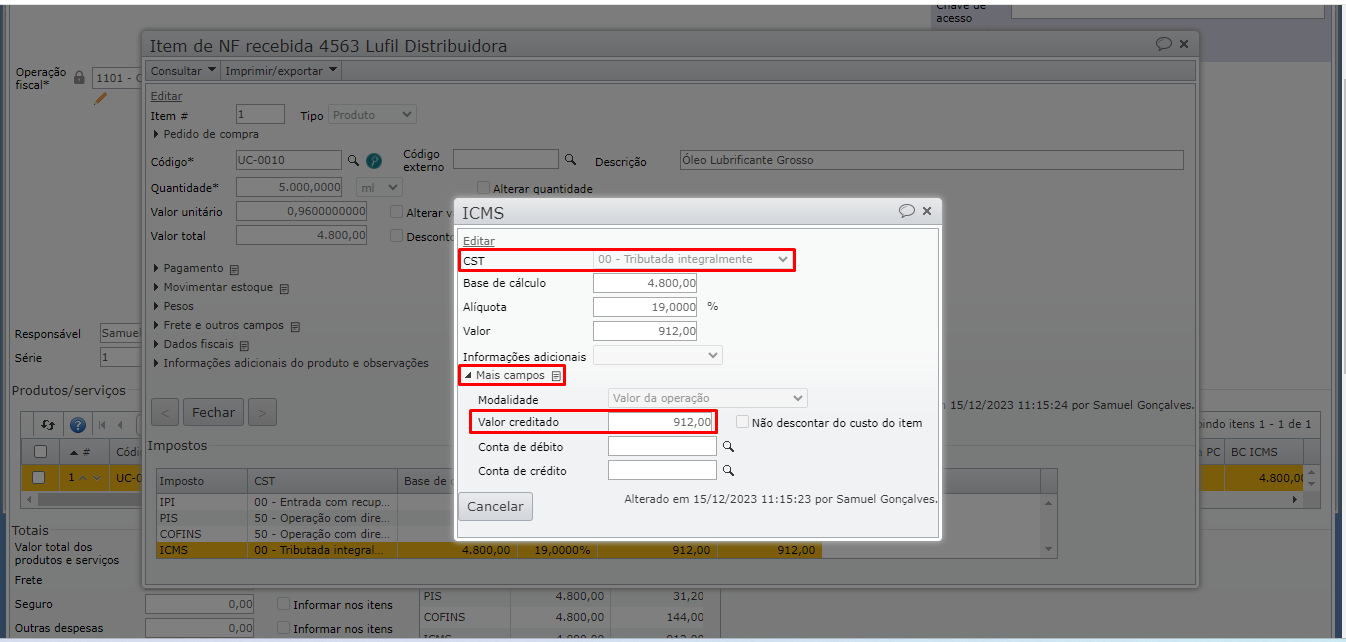Toggle checkbox beside Valor unitário field

pyautogui.click(x=397, y=212)
